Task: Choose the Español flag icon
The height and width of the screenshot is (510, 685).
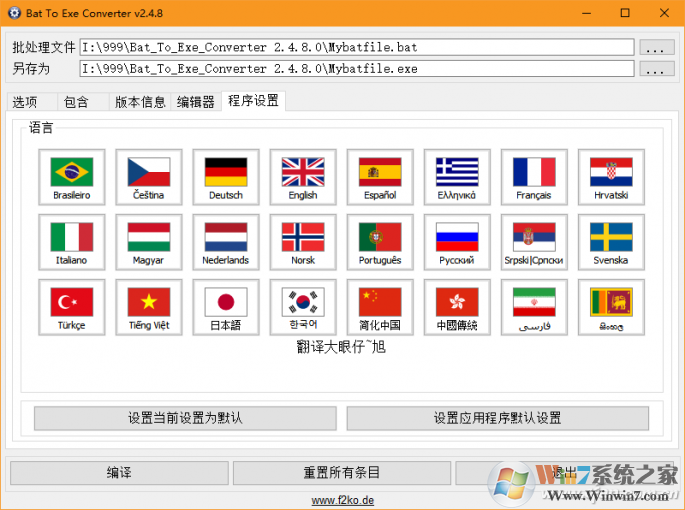Action: [x=380, y=177]
